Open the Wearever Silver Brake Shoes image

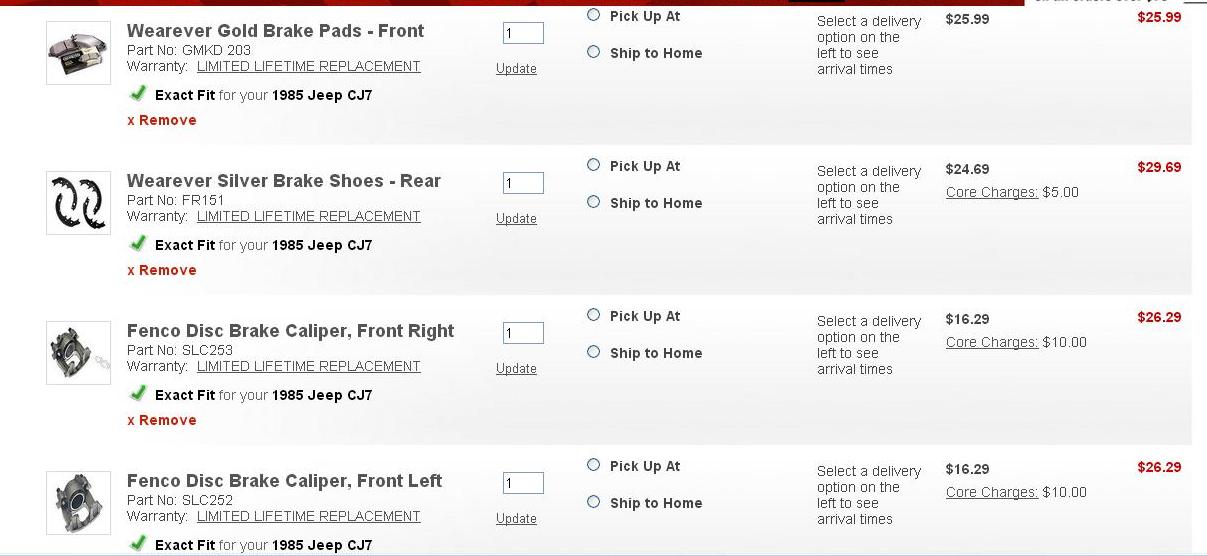78,203
